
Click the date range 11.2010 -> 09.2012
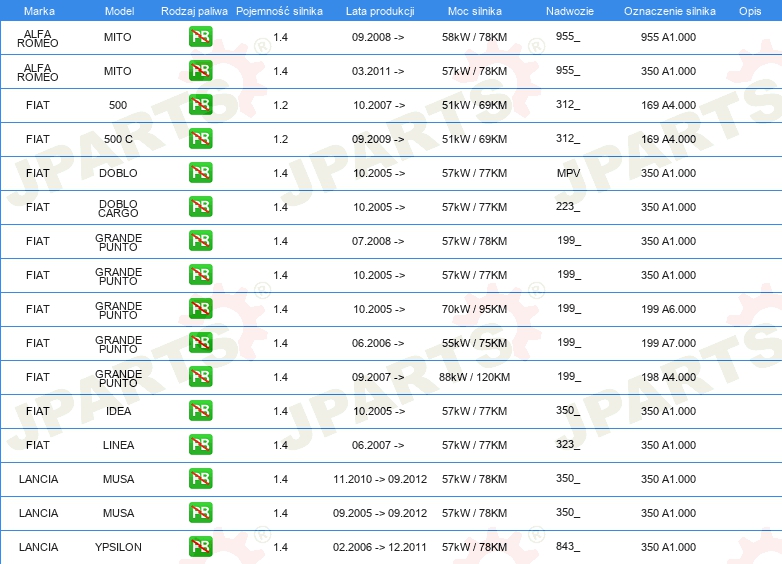(x=380, y=479)
